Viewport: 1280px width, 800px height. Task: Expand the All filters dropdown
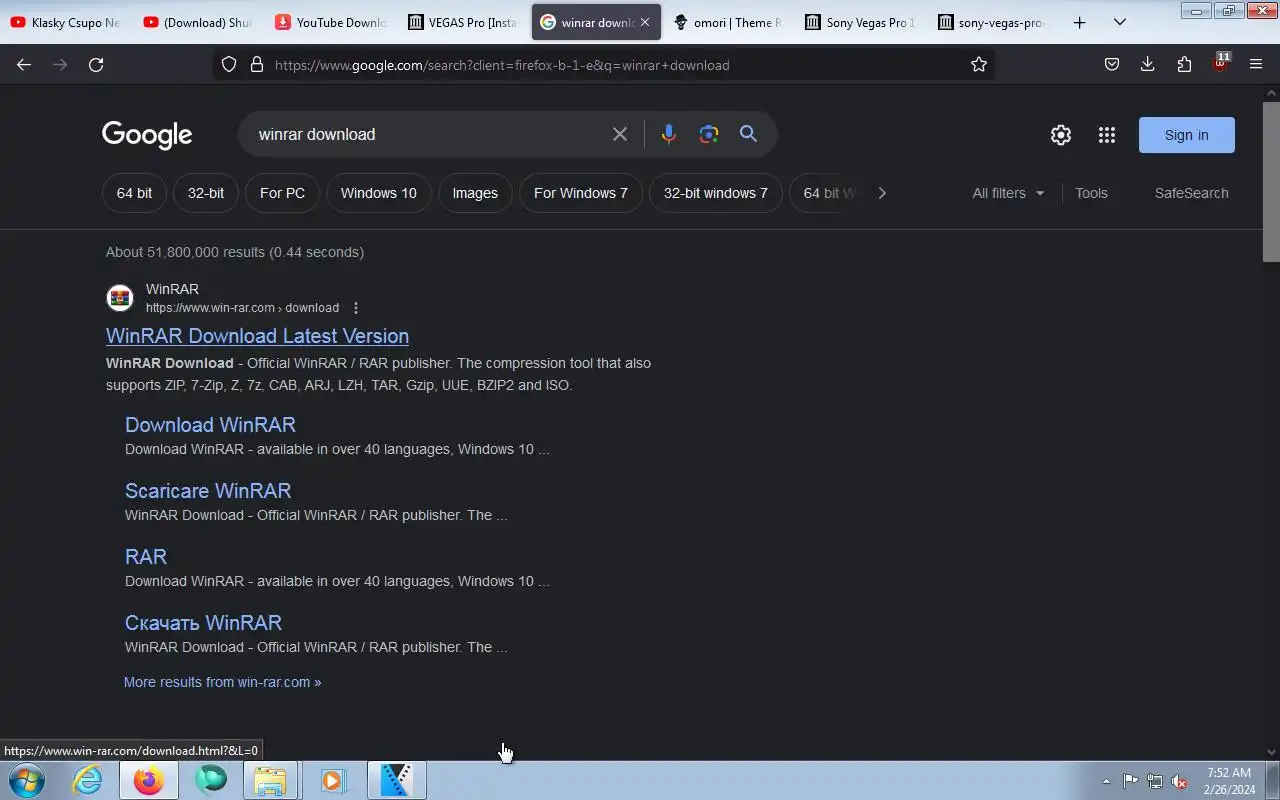[x=1008, y=193]
